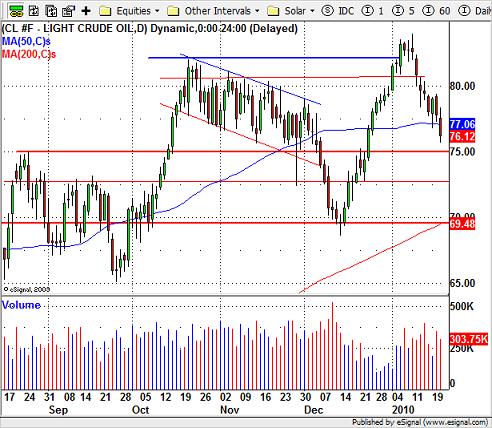Image resolution: width=492 pixels, height=428 pixels.
Task: Click the Other Intervals folder icon
Action: tap(173, 11)
